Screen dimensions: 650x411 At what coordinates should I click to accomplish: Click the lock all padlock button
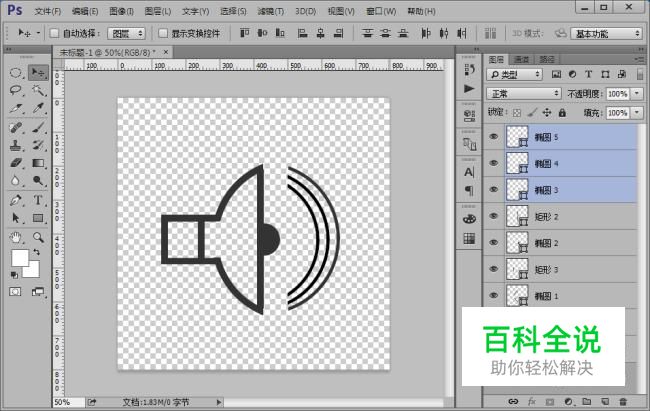pyautogui.click(x=562, y=112)
